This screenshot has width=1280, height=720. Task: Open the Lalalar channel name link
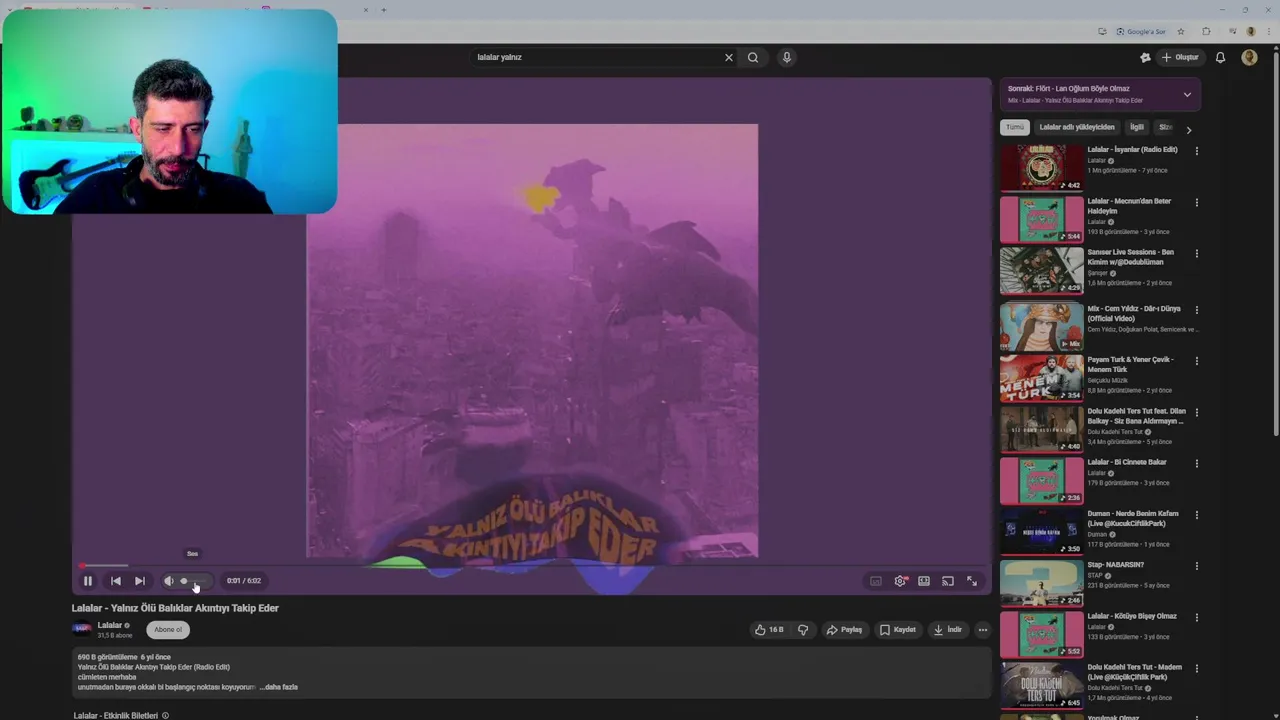[109, 625]
